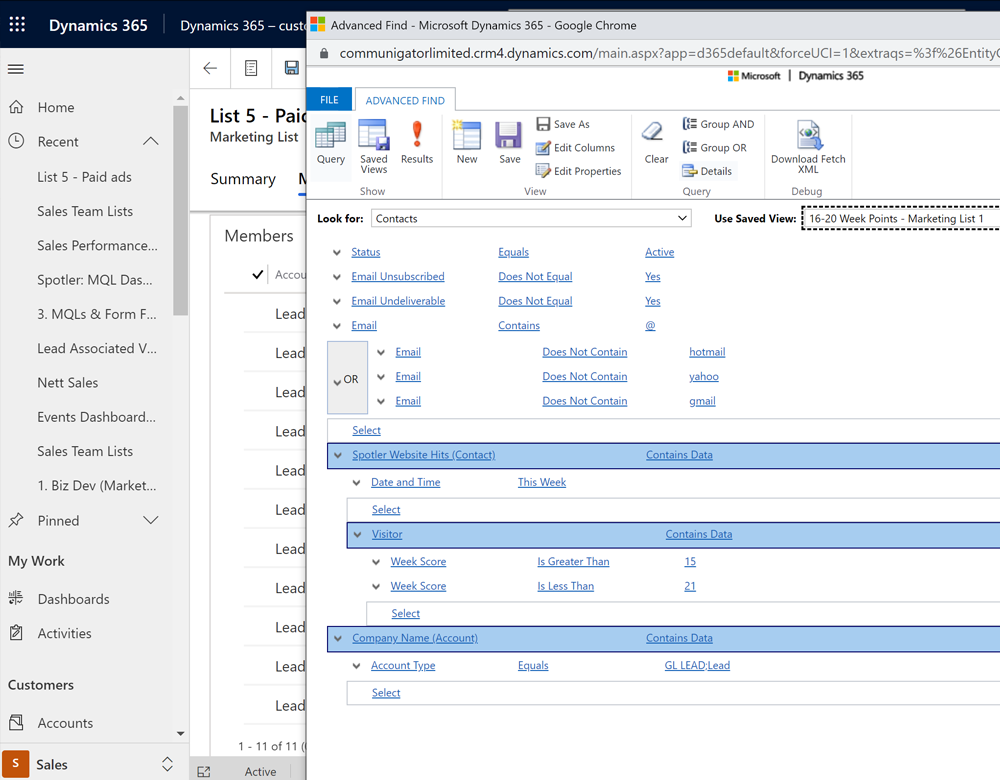1000x780 pixels.
Task: Apply Group OR to selected rows
Action: point(714,148)
